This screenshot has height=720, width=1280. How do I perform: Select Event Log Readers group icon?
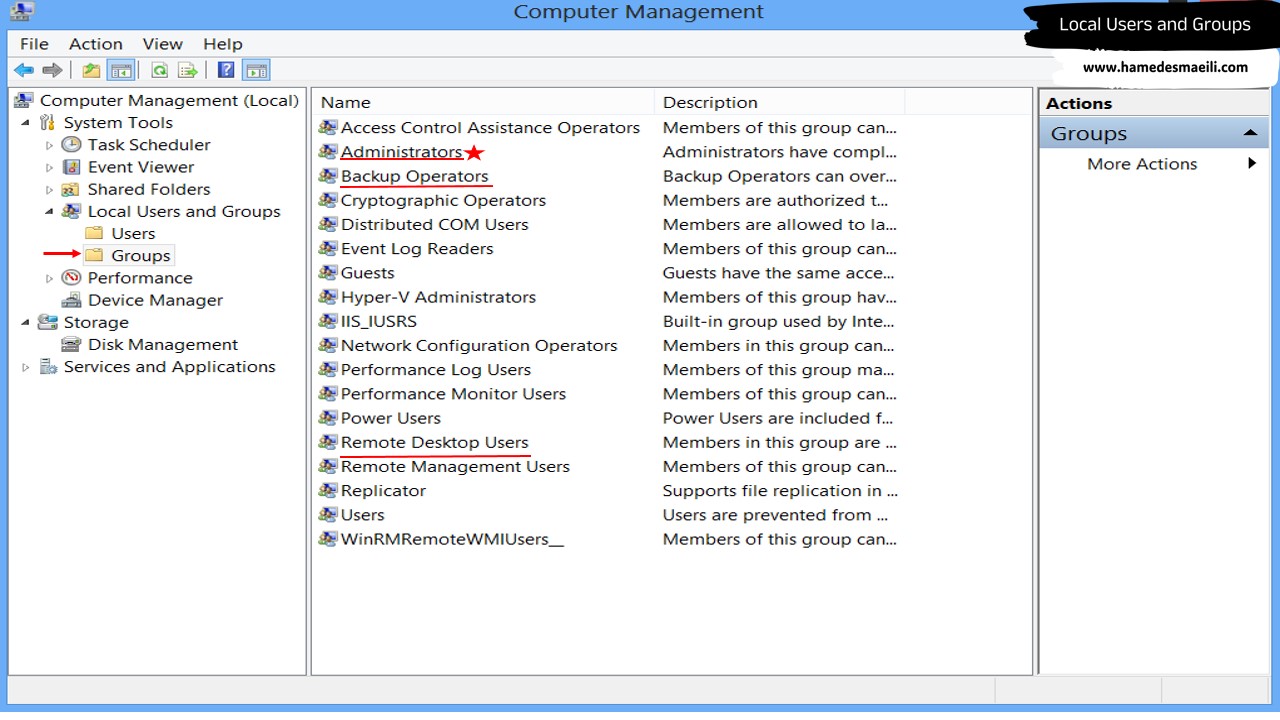(328, 249)
